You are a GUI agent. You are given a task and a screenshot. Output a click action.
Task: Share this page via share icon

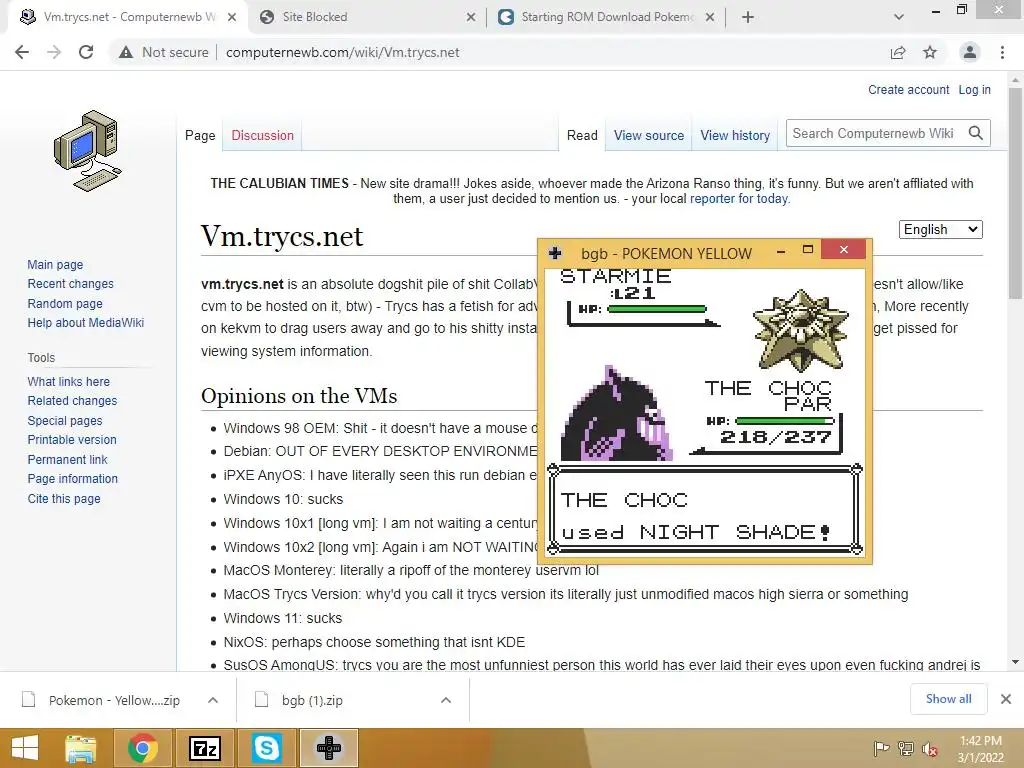coord(898,52)
